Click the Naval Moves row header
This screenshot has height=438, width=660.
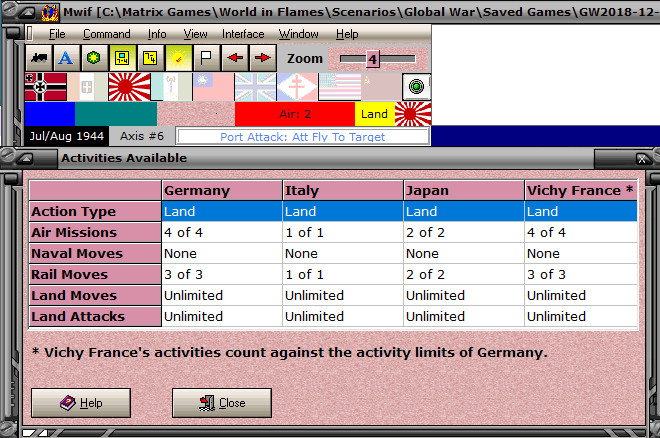(x=95, y=253)
